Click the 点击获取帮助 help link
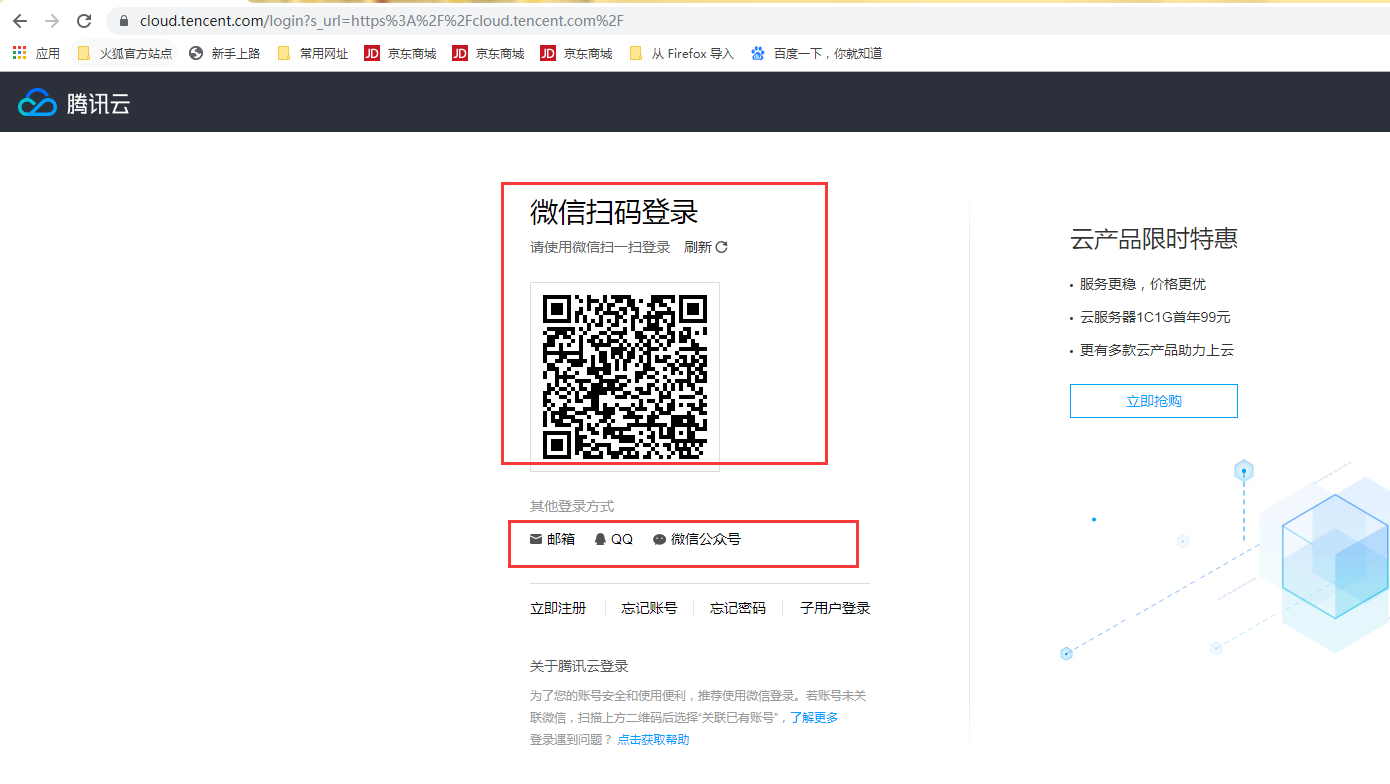 tap(653, 740)
